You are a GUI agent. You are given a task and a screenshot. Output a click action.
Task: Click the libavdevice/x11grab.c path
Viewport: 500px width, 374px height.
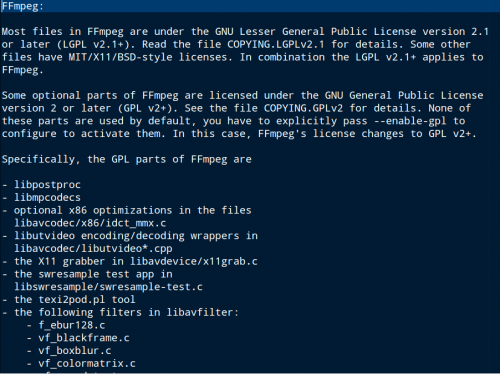(194, 261)
